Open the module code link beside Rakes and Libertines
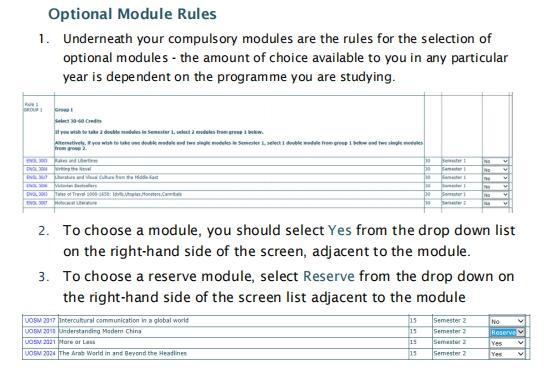The width and height of the screenshot is (545, 368). click(x=37, y=161)
